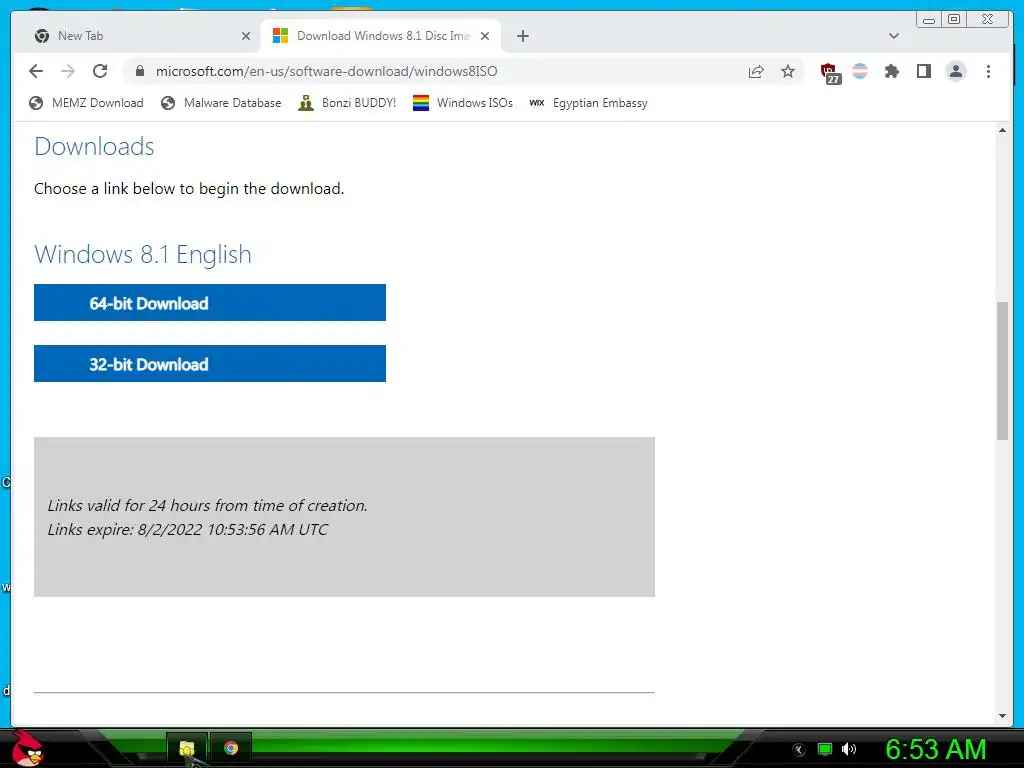Click the page vertical scrollbar thumb
The height and width of the screenshot is (768, 1024).
1002,370
